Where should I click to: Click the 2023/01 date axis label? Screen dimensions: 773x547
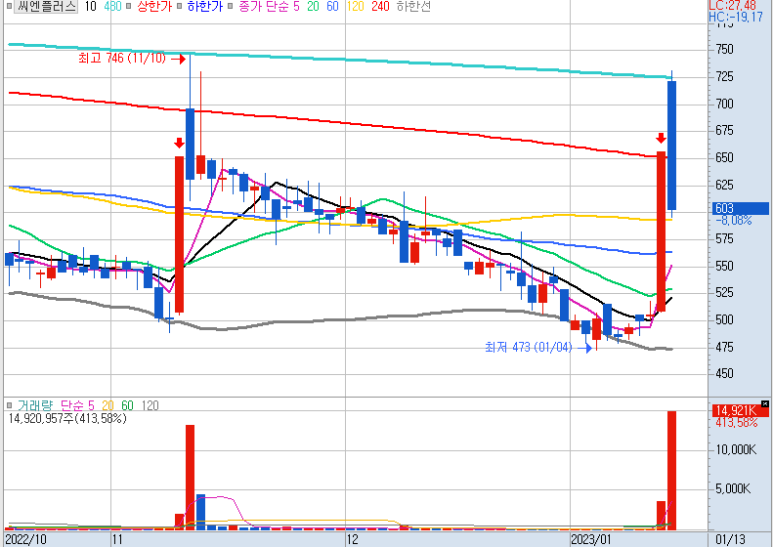[x=591, y=539]
